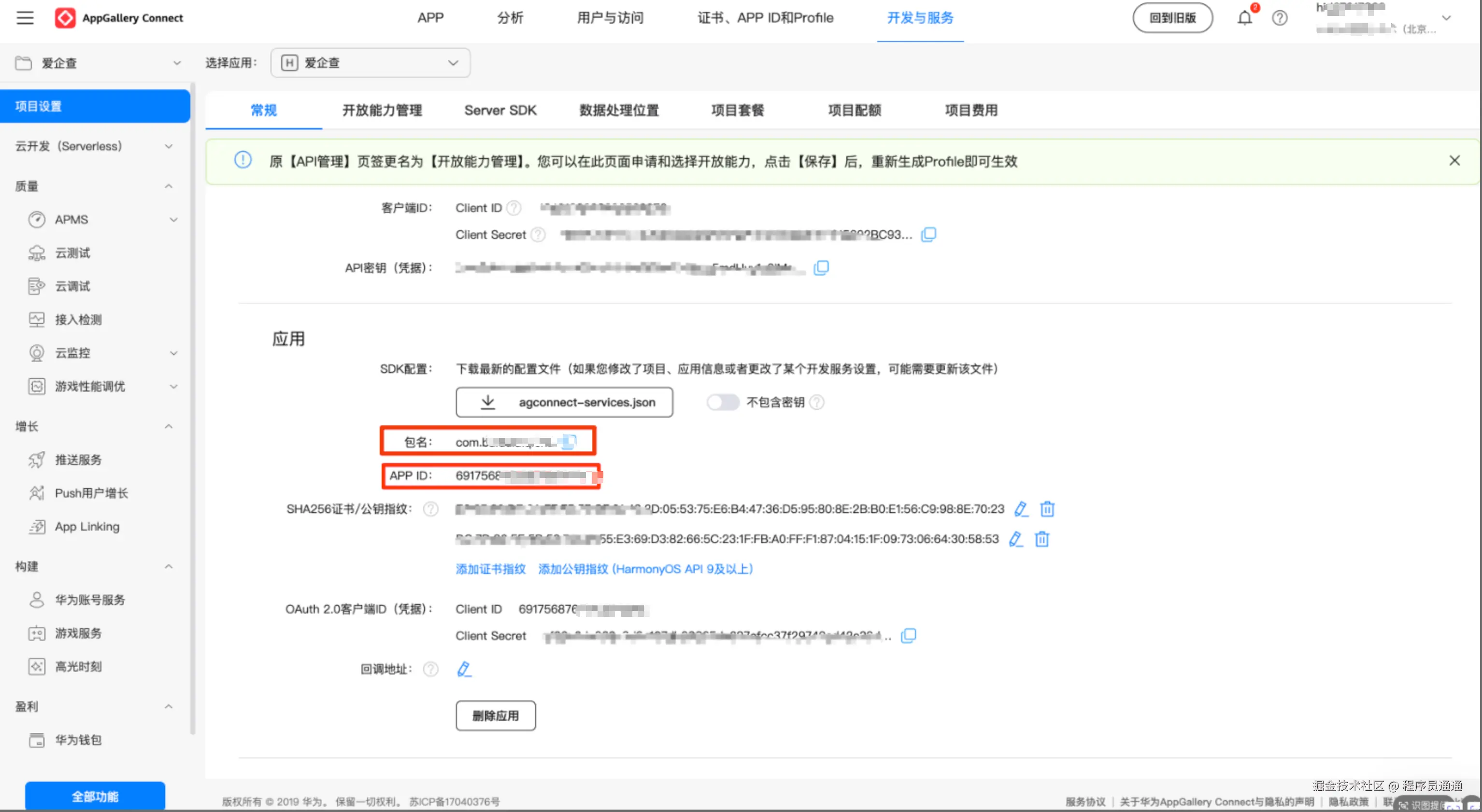Delete the second SHA256 fingerprint

(1042, 539)
